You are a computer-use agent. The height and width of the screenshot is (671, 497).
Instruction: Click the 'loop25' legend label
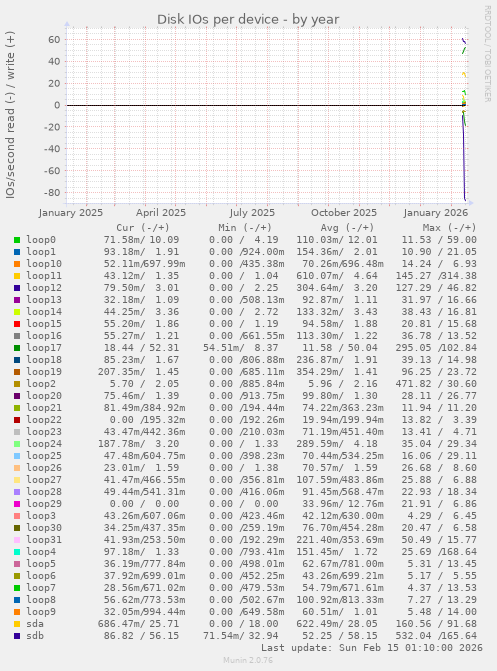coord(44,455)
